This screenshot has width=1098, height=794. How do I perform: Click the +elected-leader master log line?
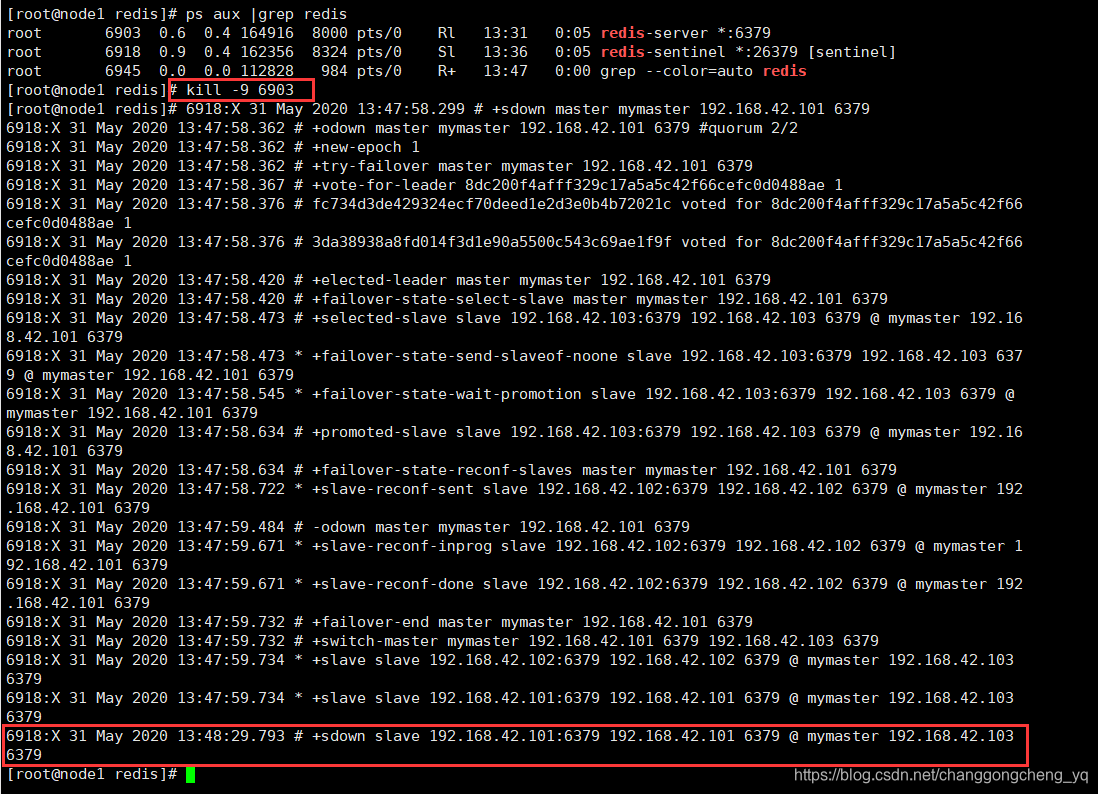pos(389,279)
